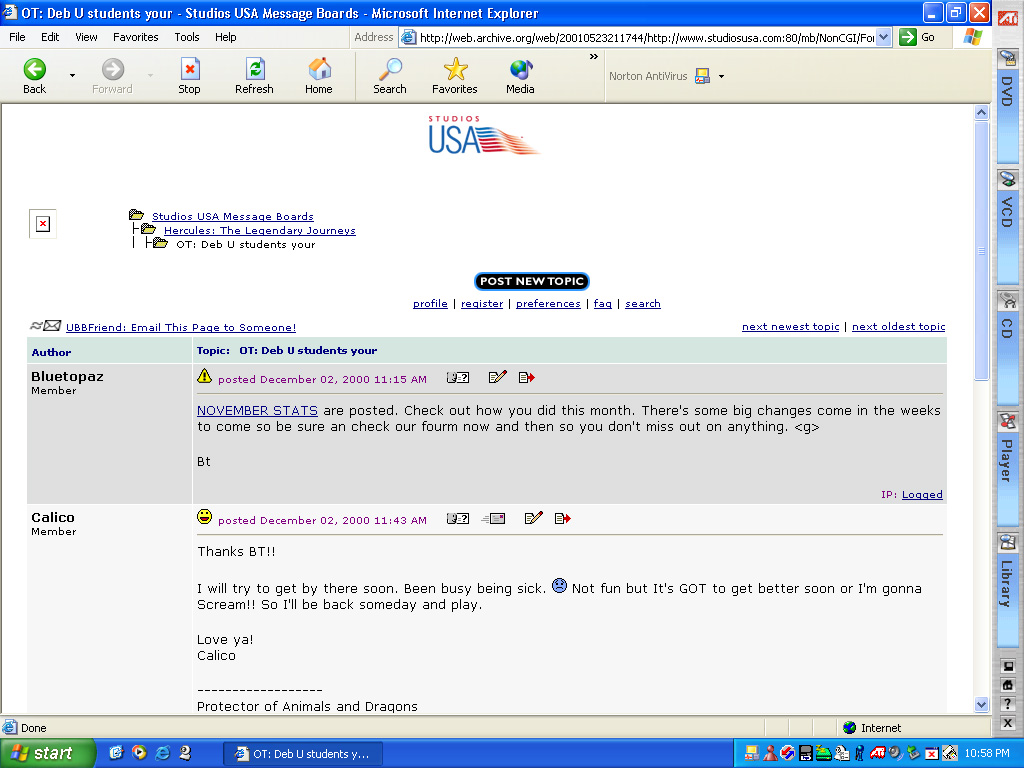Click the UBBFriend email this page link
This screenshot has height=768, width=1024.
pos(181,328)
